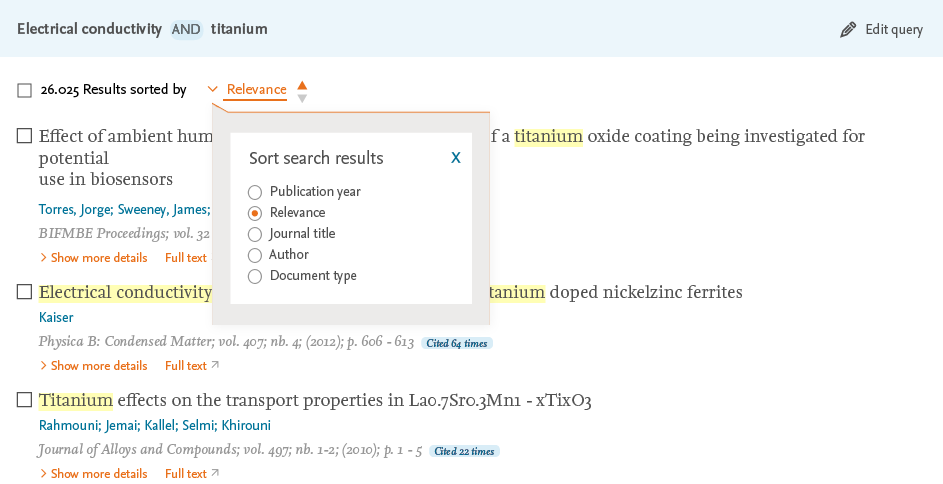The height and width of the screenshot is (484, 943).
Task: Check the Titanium effects transport properties checkbox
Action: (24, 401)
